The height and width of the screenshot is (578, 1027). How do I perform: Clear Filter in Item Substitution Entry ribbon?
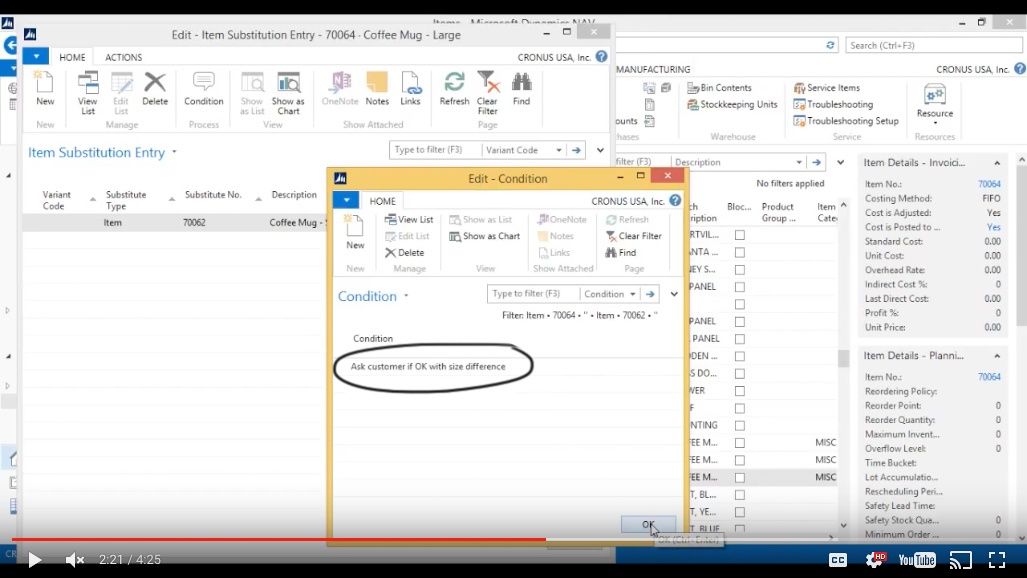pos(487,93)
